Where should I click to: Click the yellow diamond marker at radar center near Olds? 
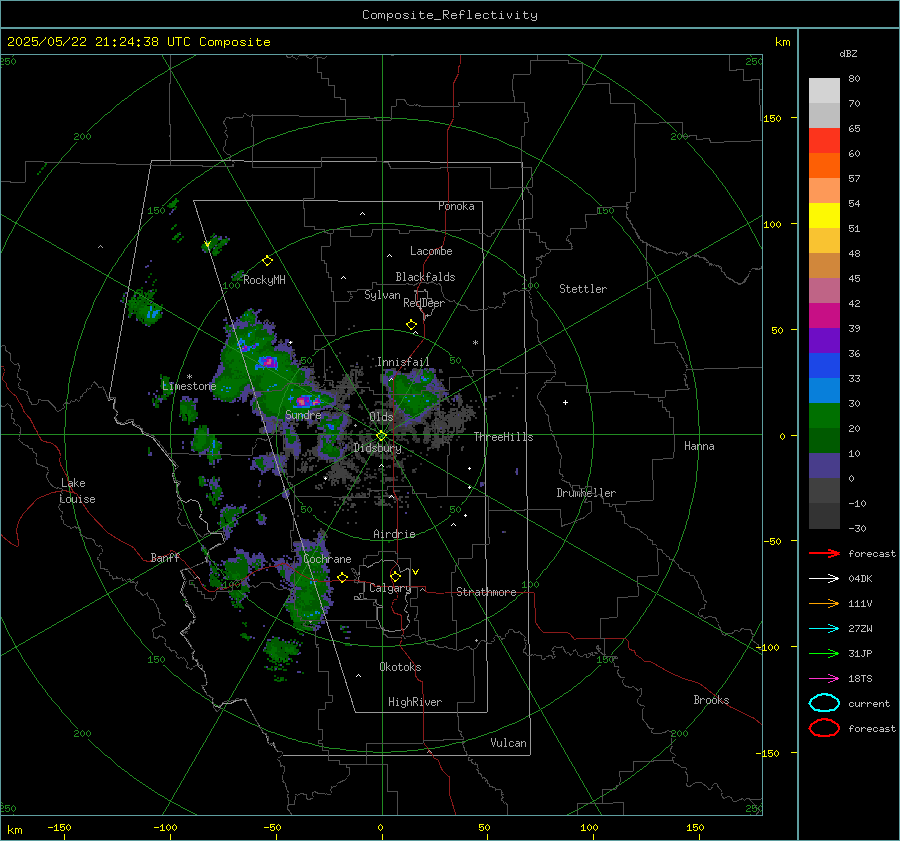(382, 436)
